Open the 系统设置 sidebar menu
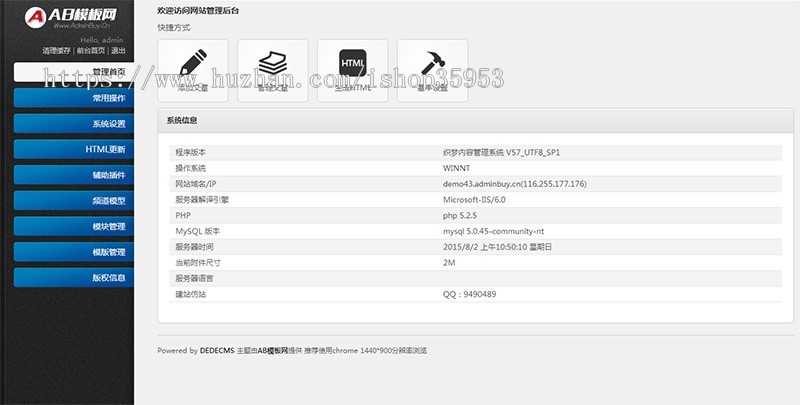 pos(74,123)
